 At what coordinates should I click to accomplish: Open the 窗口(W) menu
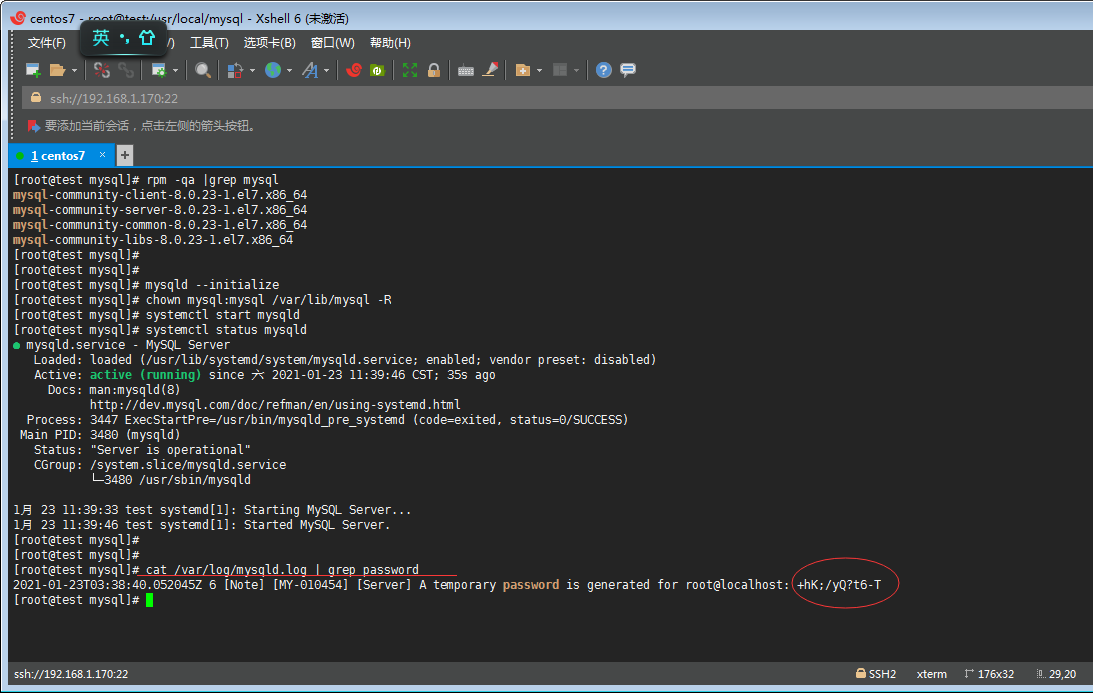click(x=332, y=43)
